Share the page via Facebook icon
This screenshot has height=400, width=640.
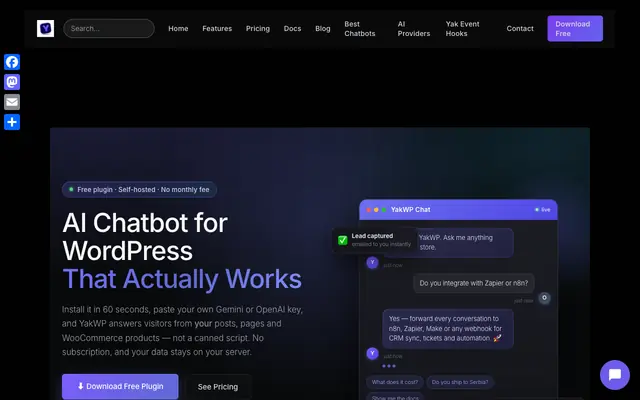12,62
